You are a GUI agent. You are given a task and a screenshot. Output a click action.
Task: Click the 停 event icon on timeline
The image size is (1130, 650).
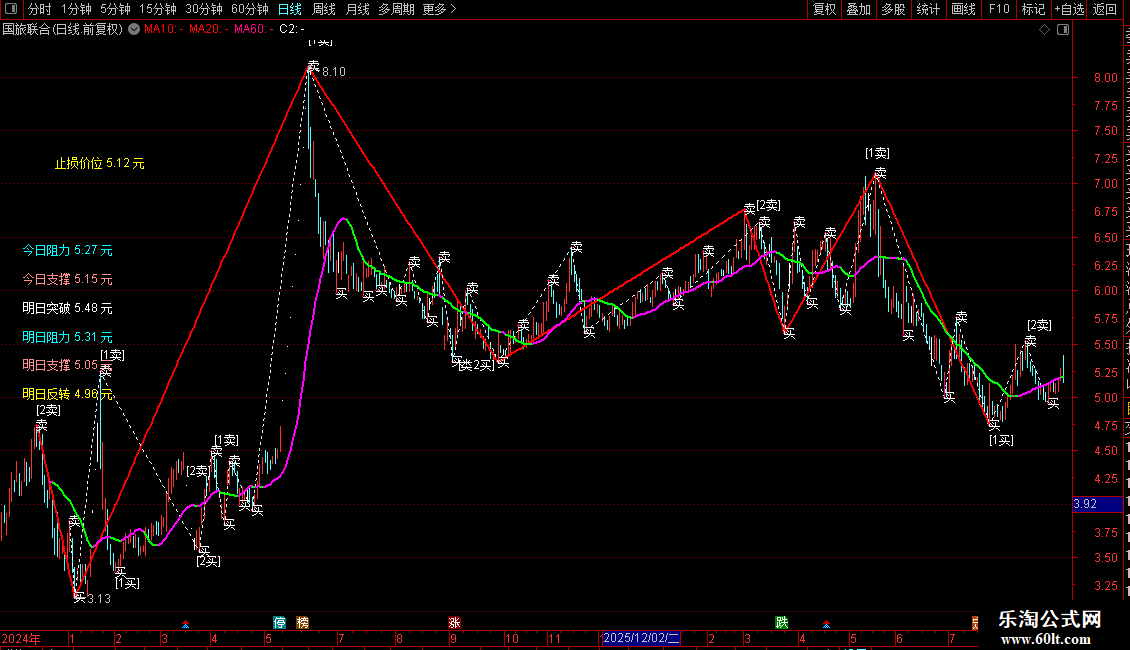coord(280,623)
